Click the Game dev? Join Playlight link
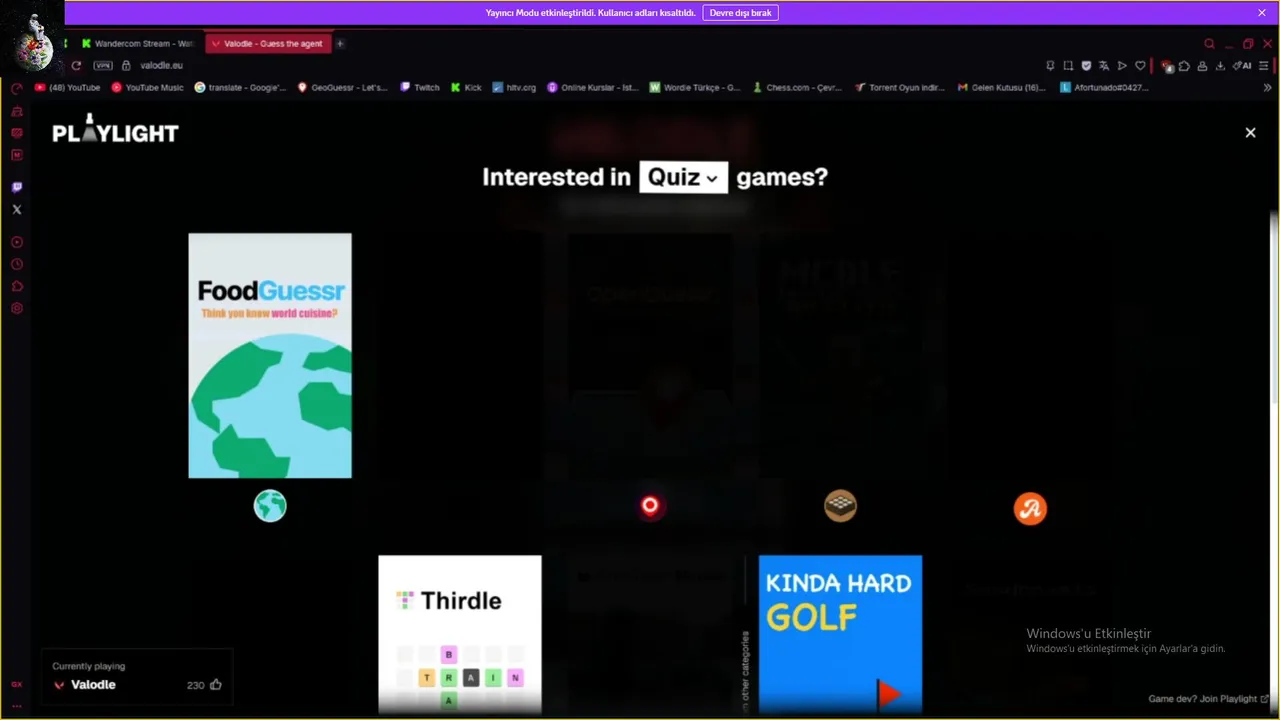This screenshot has width=1280, height=720. pos(1208,699)
